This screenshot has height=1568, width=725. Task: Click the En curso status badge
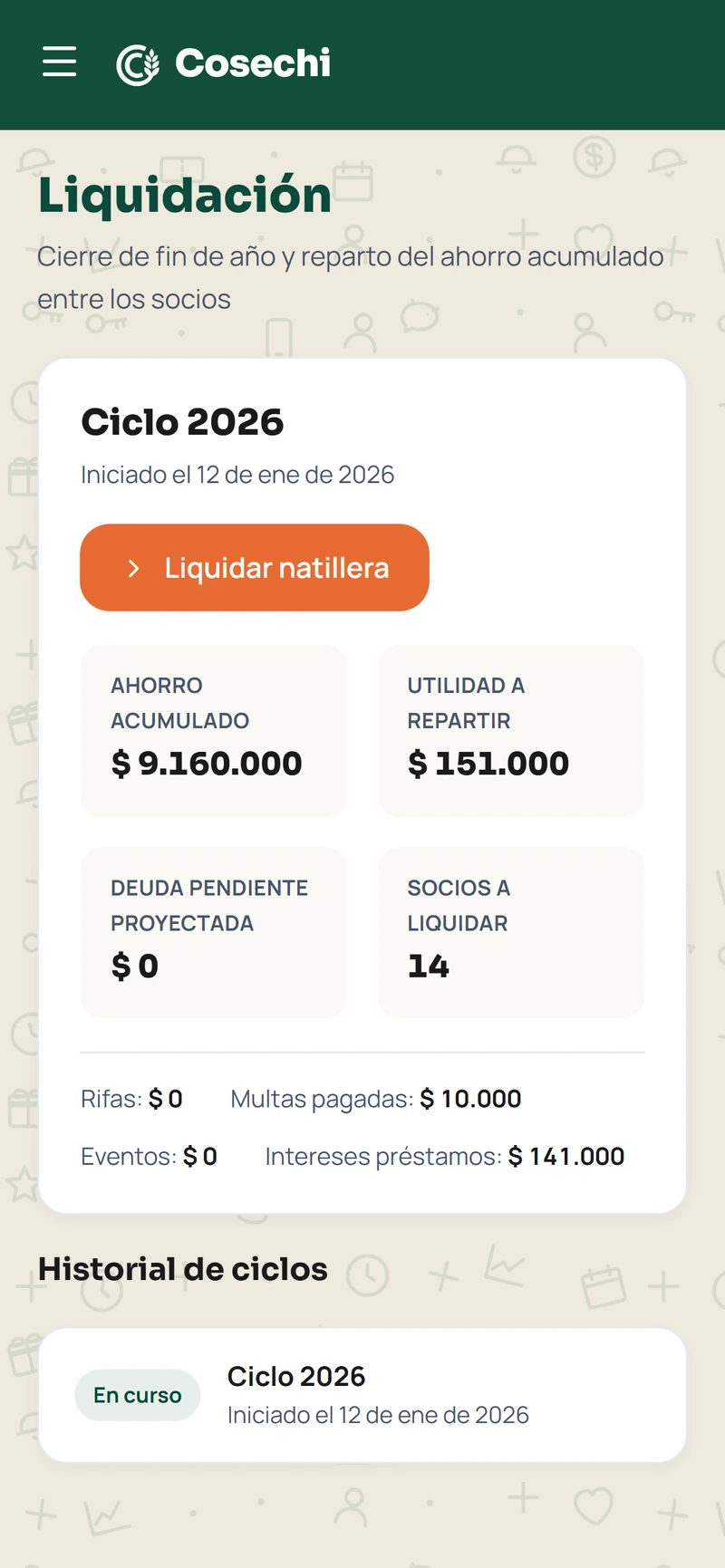138,1395
